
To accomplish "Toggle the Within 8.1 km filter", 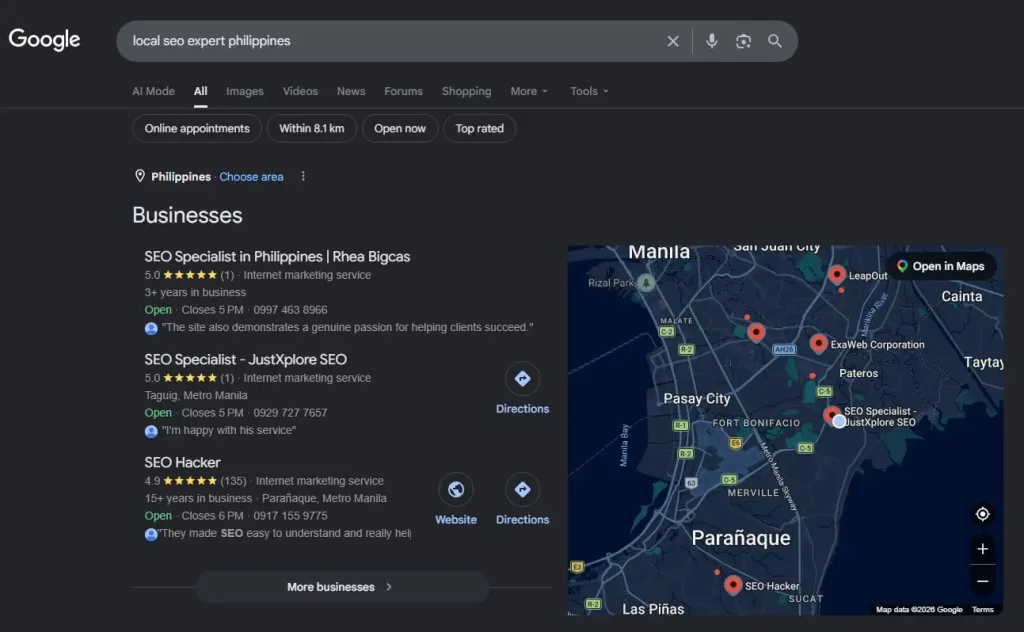I will (x=312, y=129).
